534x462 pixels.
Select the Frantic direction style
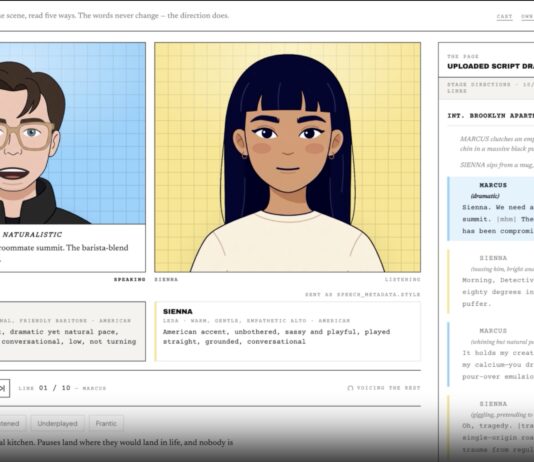point(106,424)
